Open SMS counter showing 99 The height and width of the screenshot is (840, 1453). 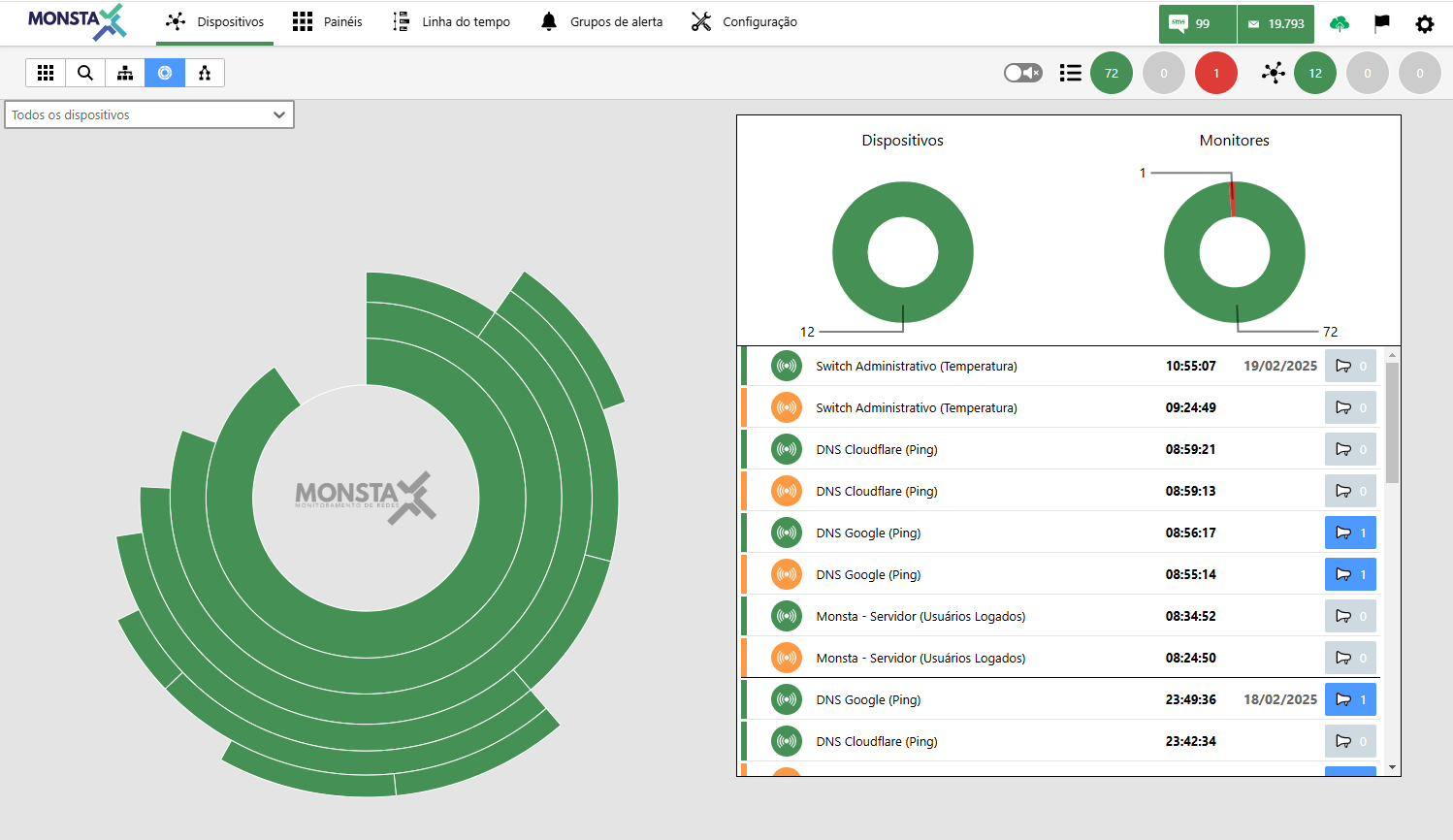(1197, 24)
